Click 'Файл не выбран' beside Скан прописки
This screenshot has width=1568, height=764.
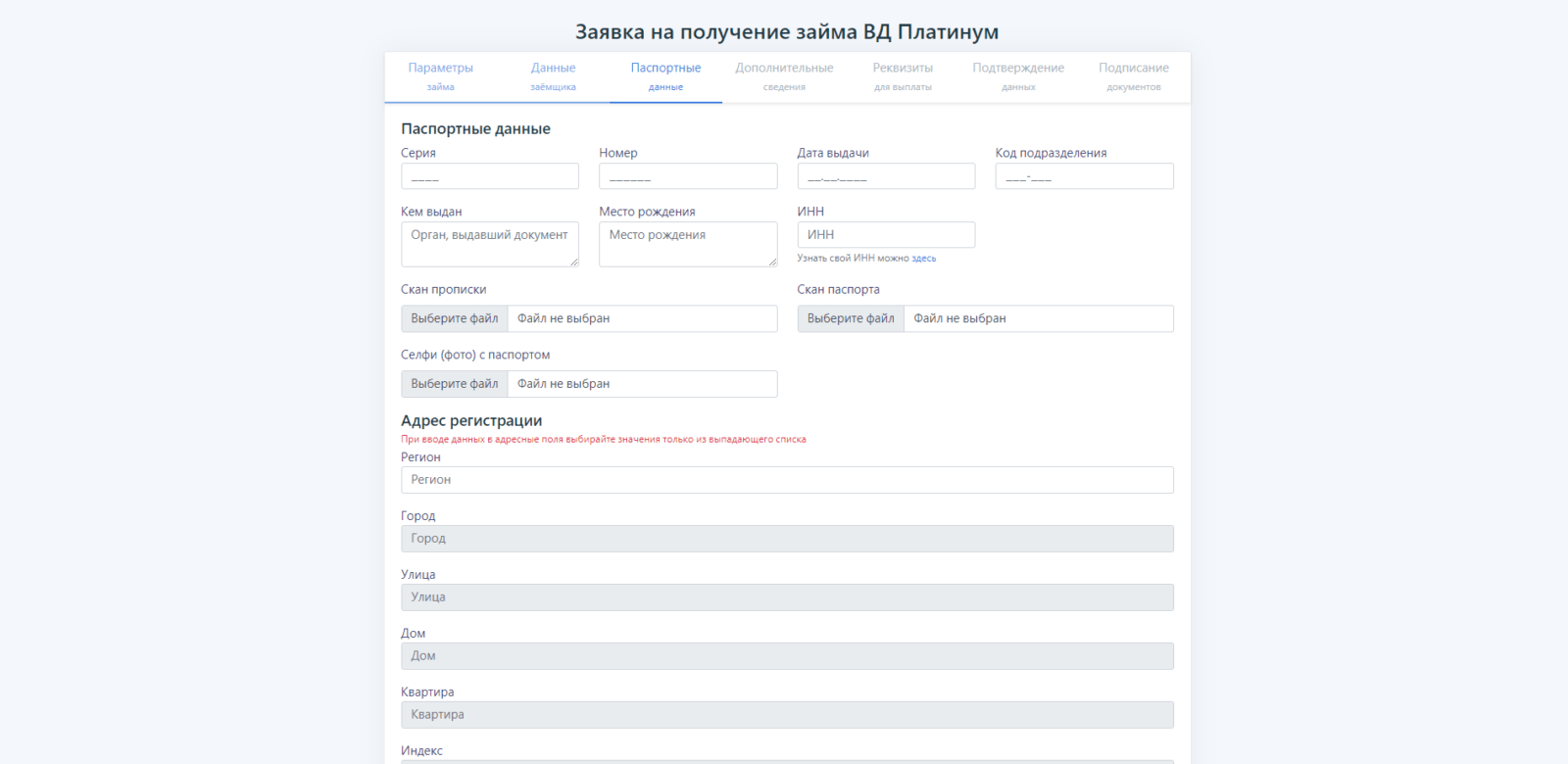(x=563, y=318)
